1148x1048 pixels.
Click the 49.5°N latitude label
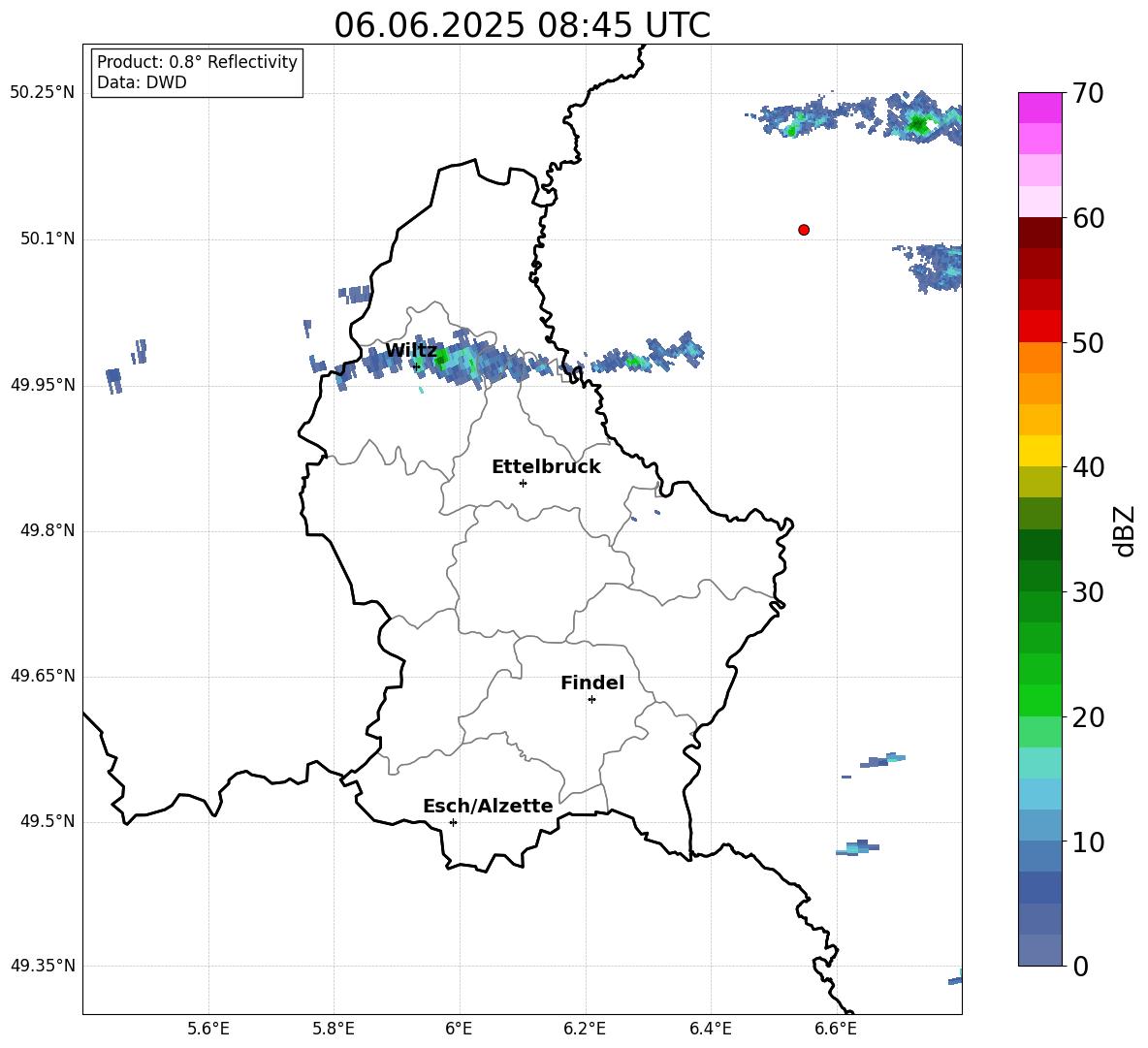click(48, 821)
